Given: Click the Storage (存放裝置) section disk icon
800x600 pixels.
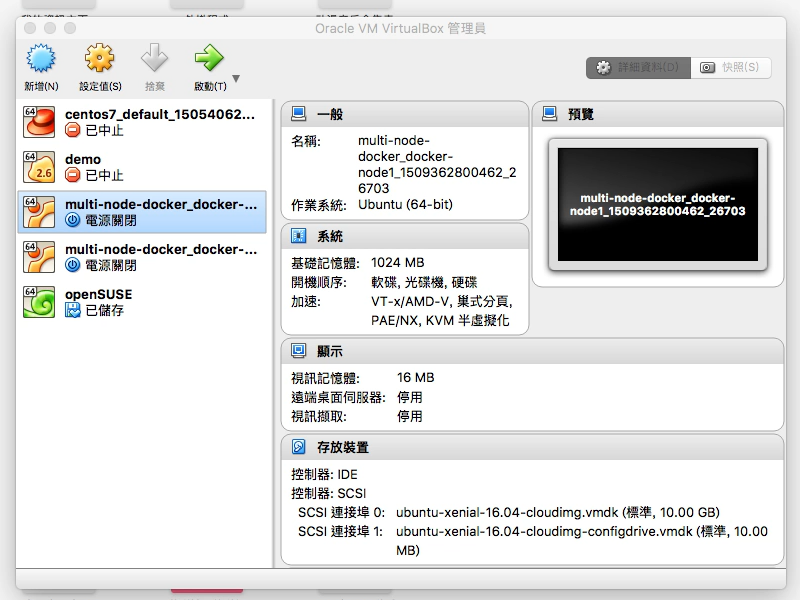Looking at the screenshot, I should click(x=298, y=446).
